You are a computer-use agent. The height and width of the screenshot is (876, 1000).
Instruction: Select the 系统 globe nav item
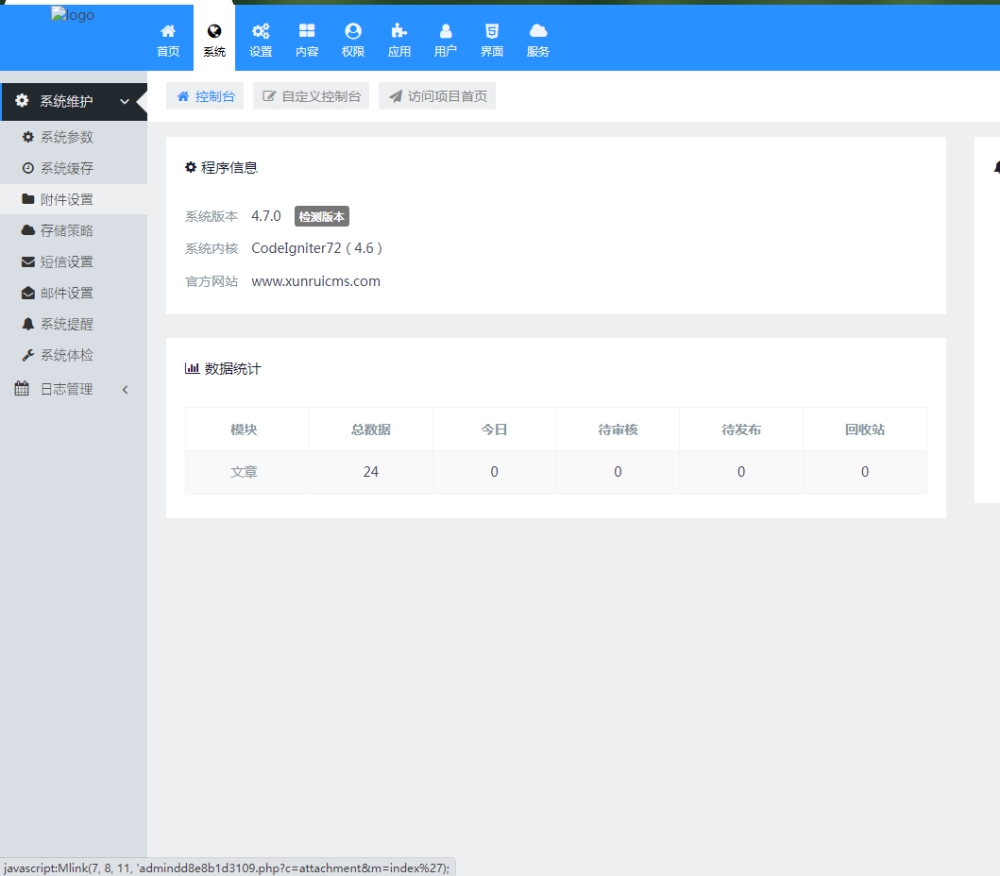pos(214,40)
